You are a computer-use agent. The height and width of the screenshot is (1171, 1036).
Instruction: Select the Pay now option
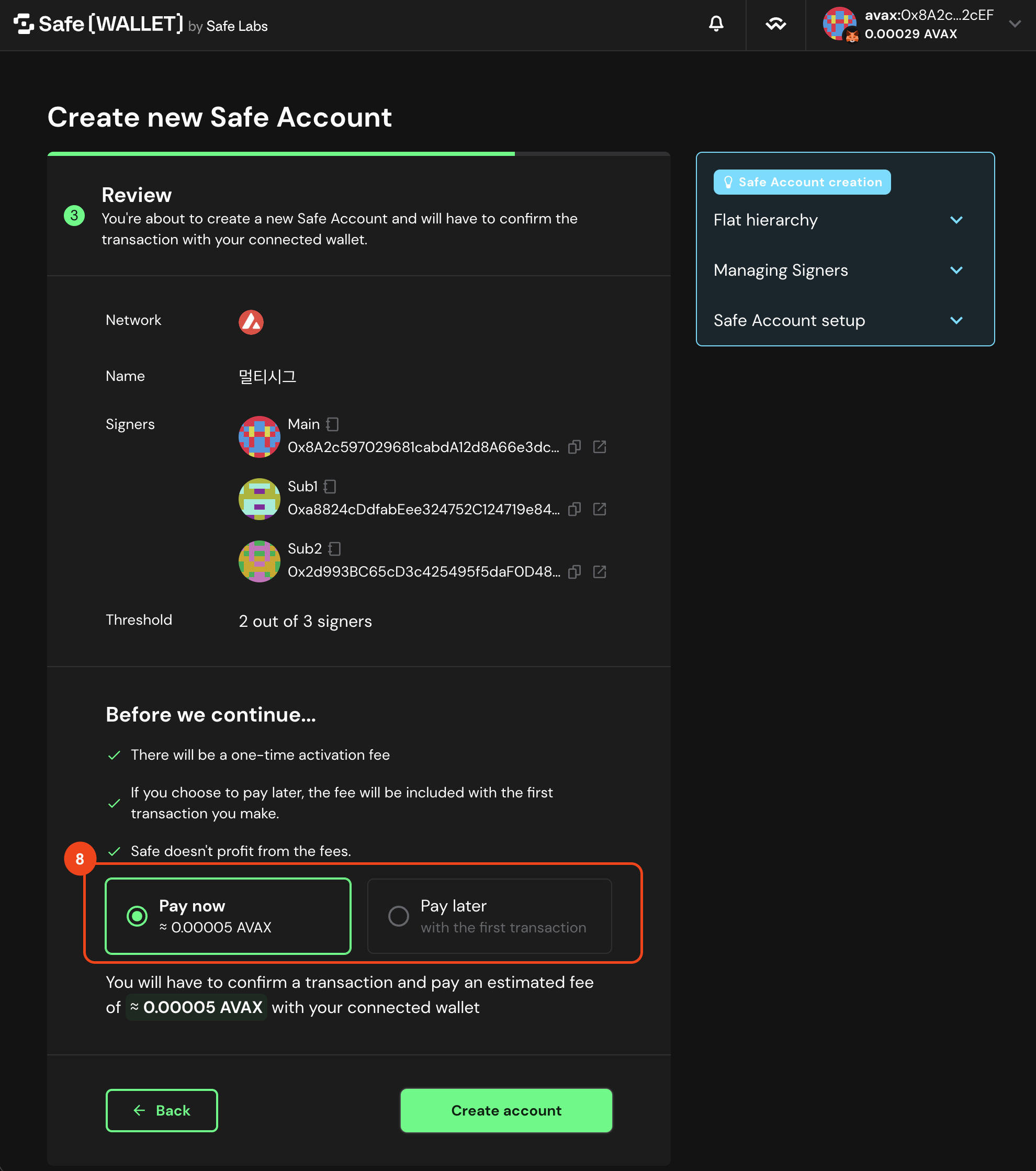(x=228, y=916)
